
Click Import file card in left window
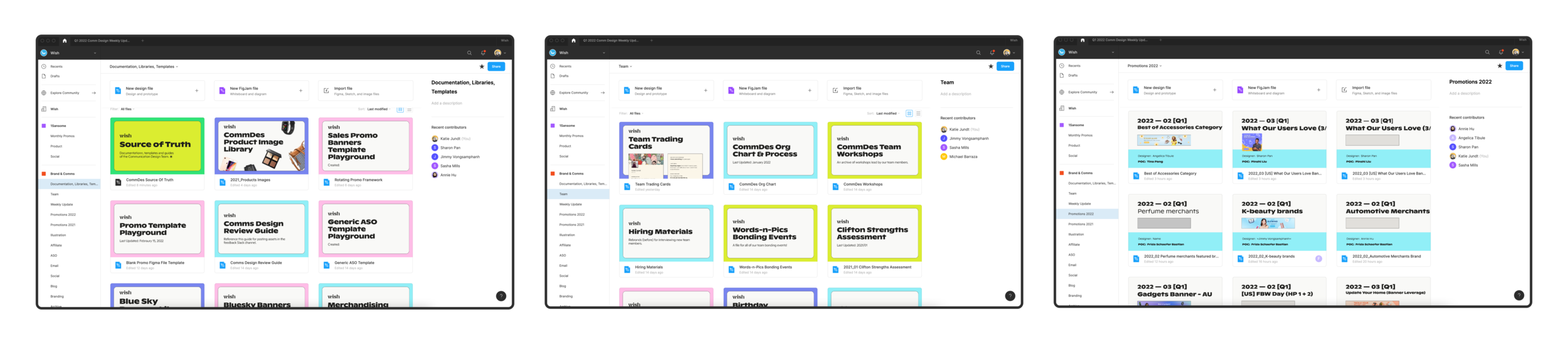pyautogui.click(x=366, y=91)
